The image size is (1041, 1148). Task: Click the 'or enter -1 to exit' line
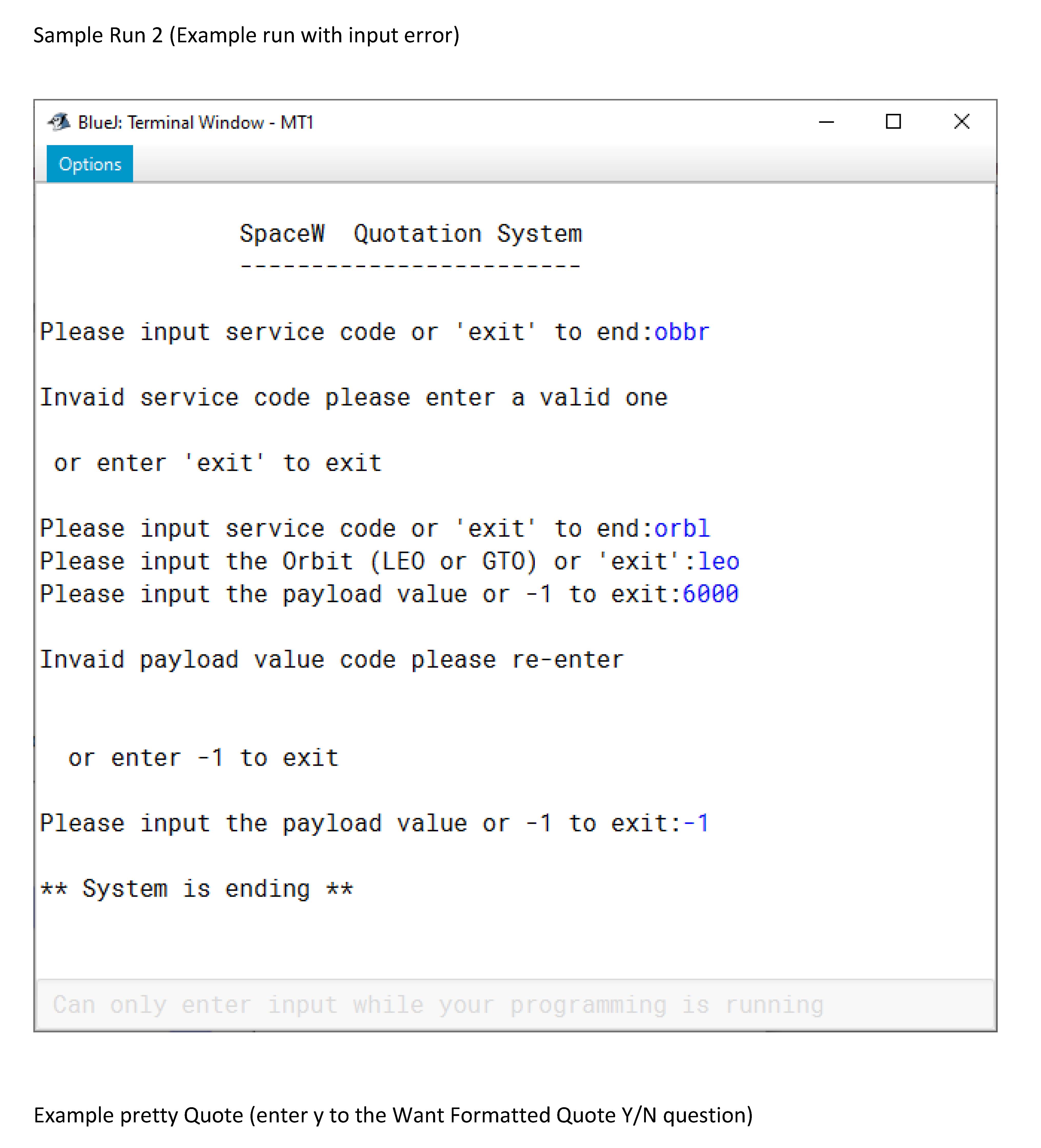coord(203,758)
